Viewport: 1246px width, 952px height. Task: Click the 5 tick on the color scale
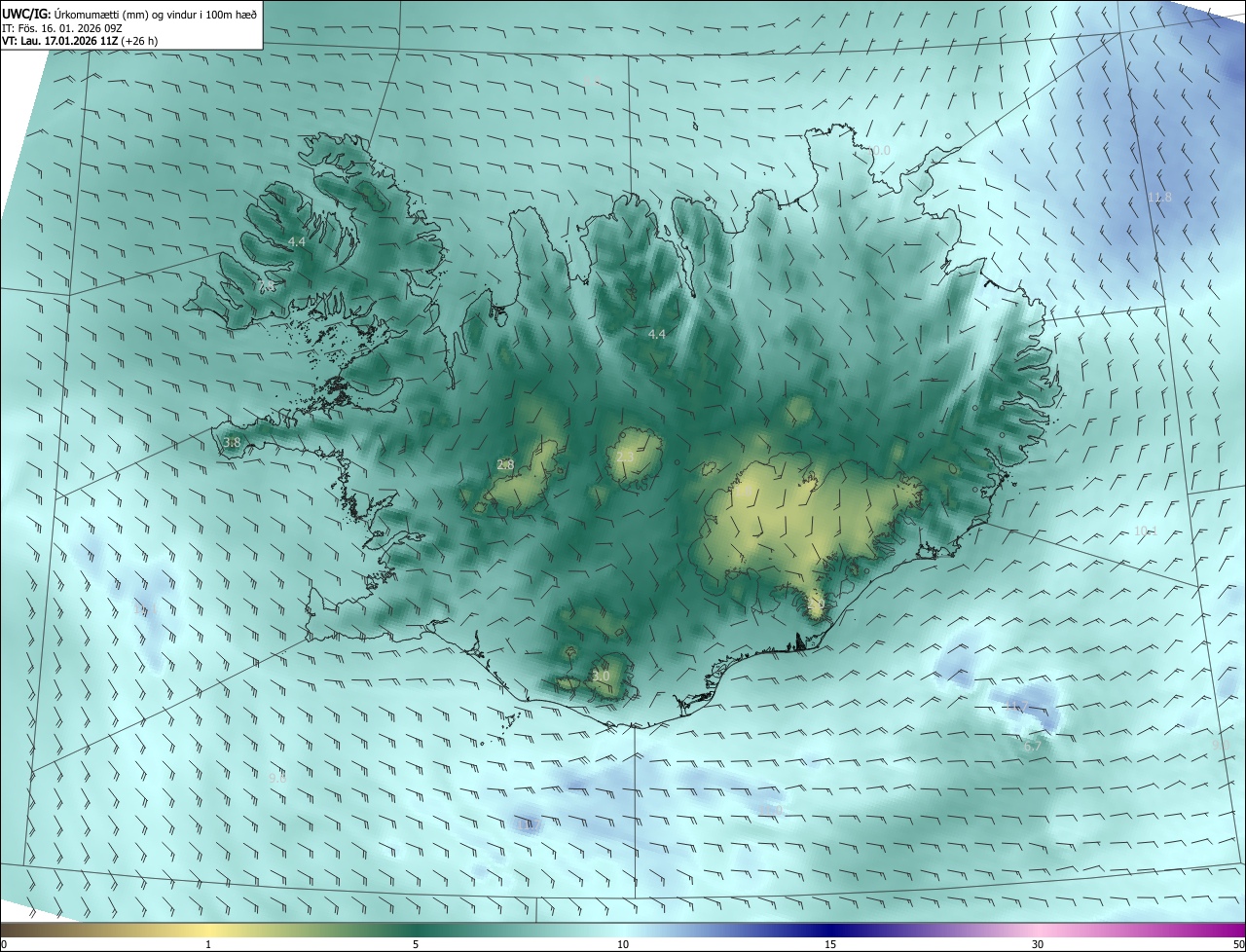coord(416,944)
